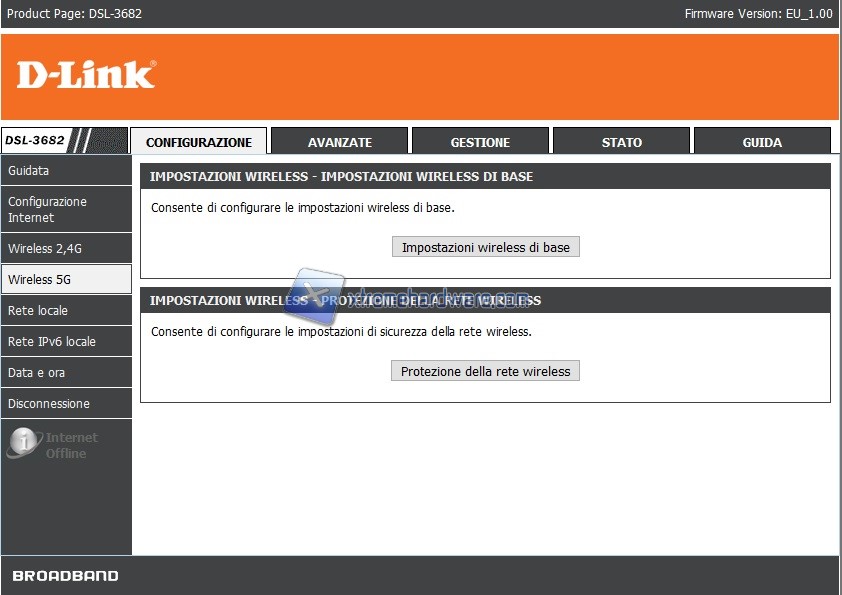Screen dimensions: 842x595
Task: Open the GUIDA tab
Action: (762, 142)
